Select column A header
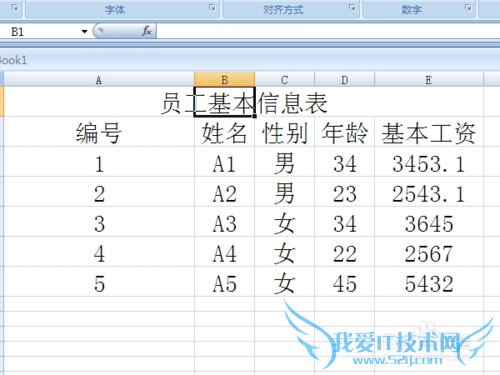This screenshot has width=500, height=375. (99, 80)
